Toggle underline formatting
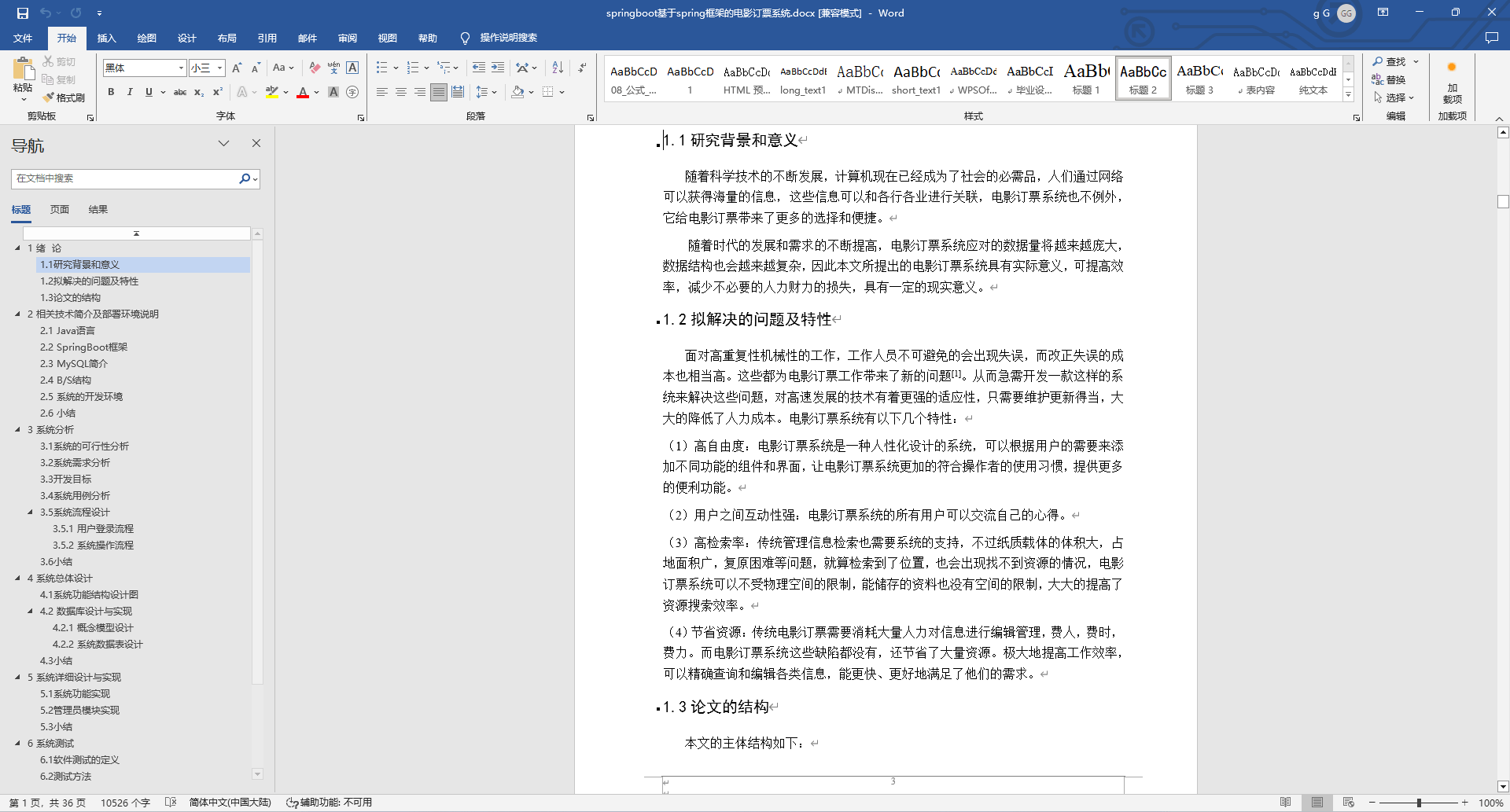 click(x=149, y=92)
